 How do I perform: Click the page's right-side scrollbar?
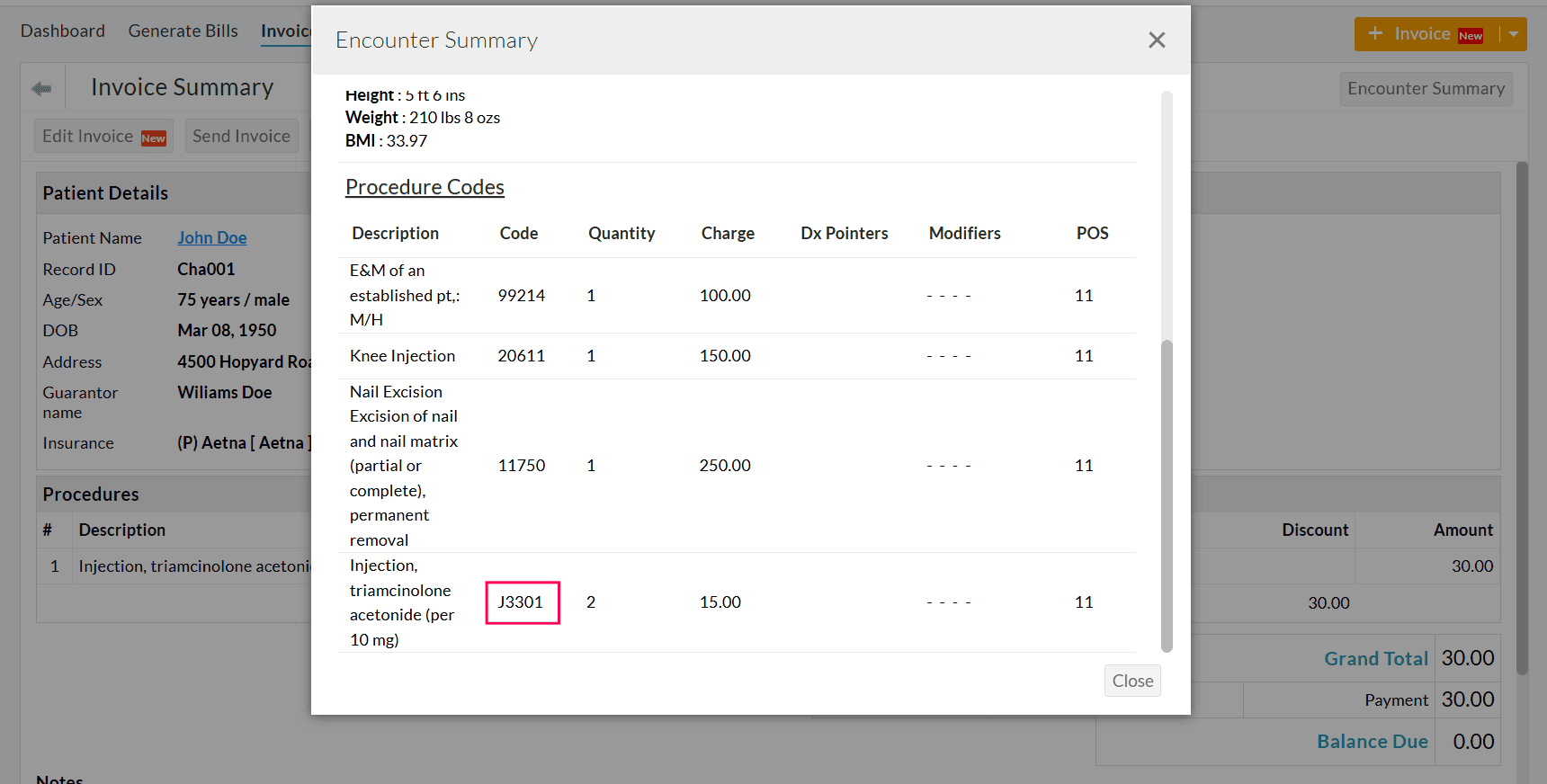(x=1522, y=418)
